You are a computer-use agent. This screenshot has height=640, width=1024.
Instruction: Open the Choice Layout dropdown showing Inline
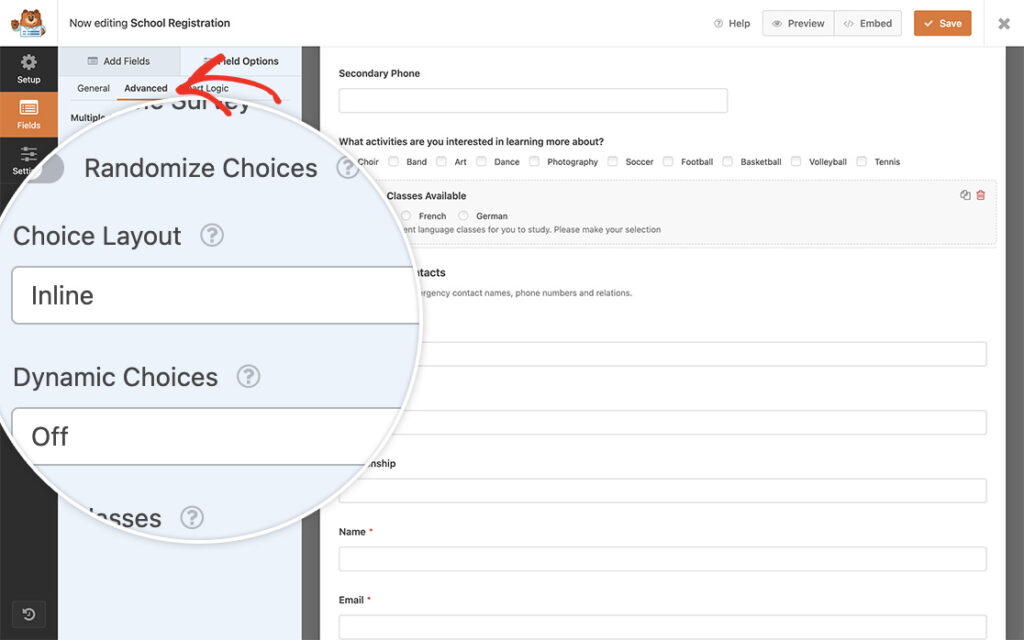pyautogui.click(x=216, y=295)
